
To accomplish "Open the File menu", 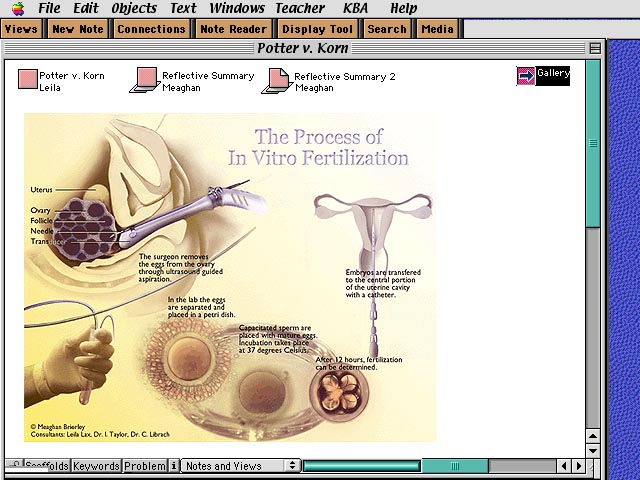I will tap(49, 8).
